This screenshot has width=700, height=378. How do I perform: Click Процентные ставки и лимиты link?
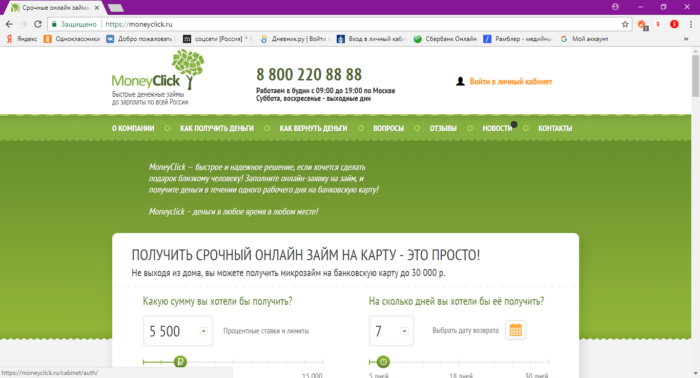coord(266,331)
